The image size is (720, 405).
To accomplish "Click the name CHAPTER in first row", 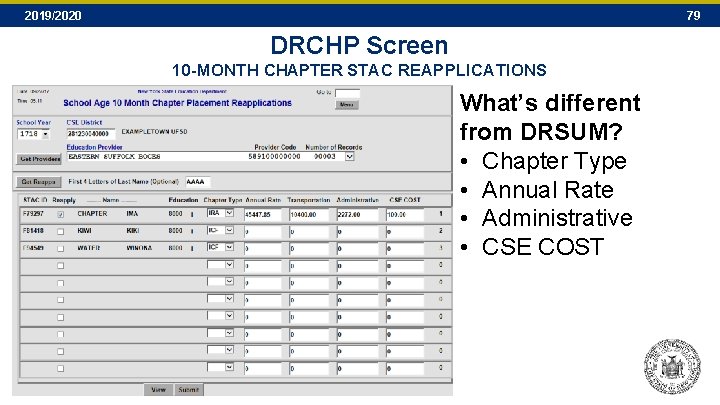I will [92, 214].
